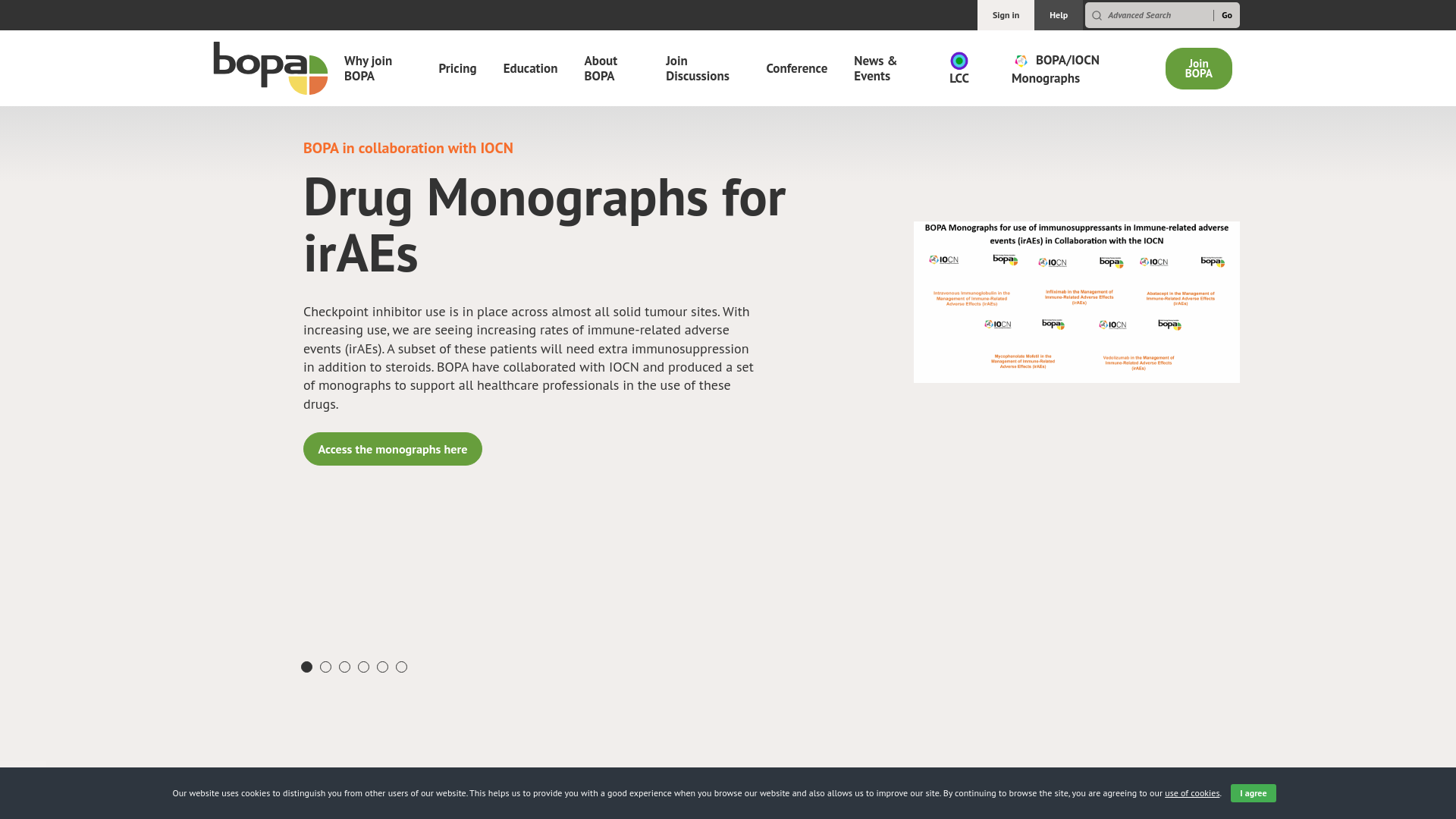Click the BOPA/IOCN Monographs icon

pyautogui.click(x=1021, y=61)
